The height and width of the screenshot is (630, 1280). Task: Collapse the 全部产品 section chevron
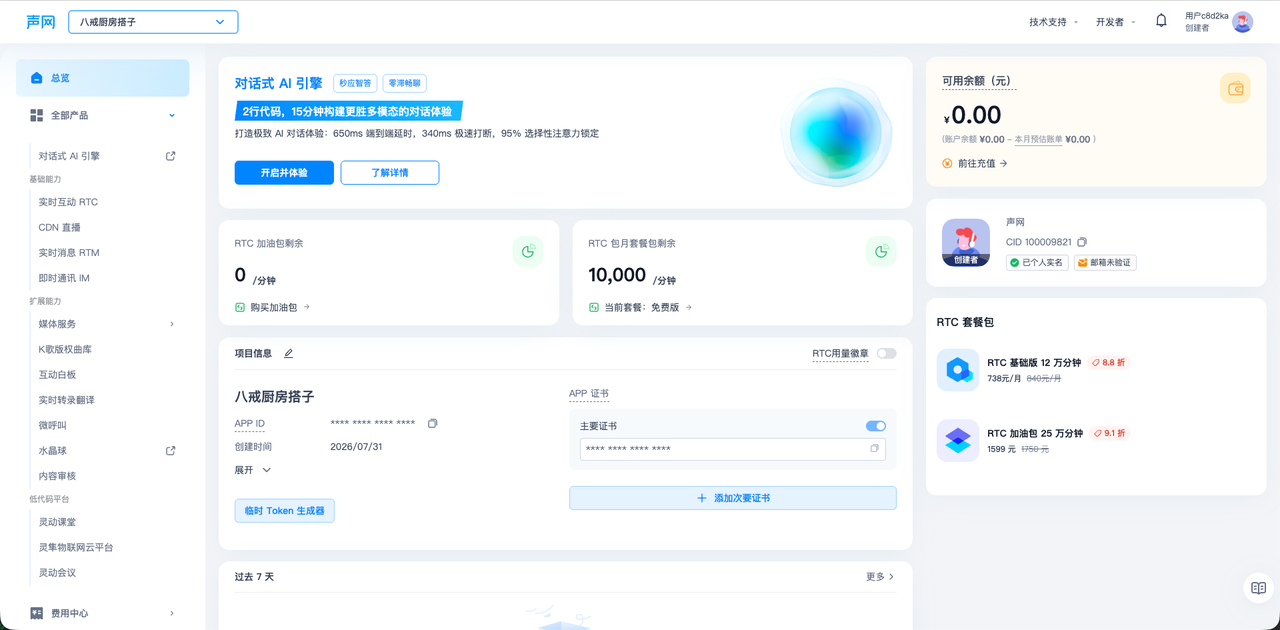[172, 116]
